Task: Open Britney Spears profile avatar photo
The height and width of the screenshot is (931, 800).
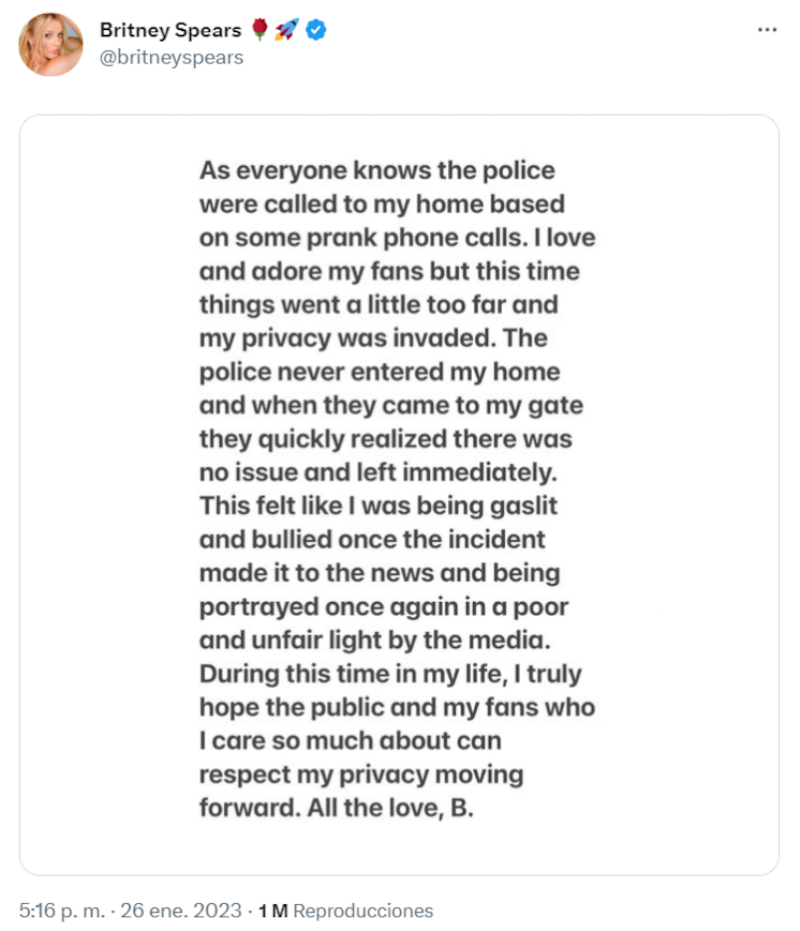Action: [51, 44]
